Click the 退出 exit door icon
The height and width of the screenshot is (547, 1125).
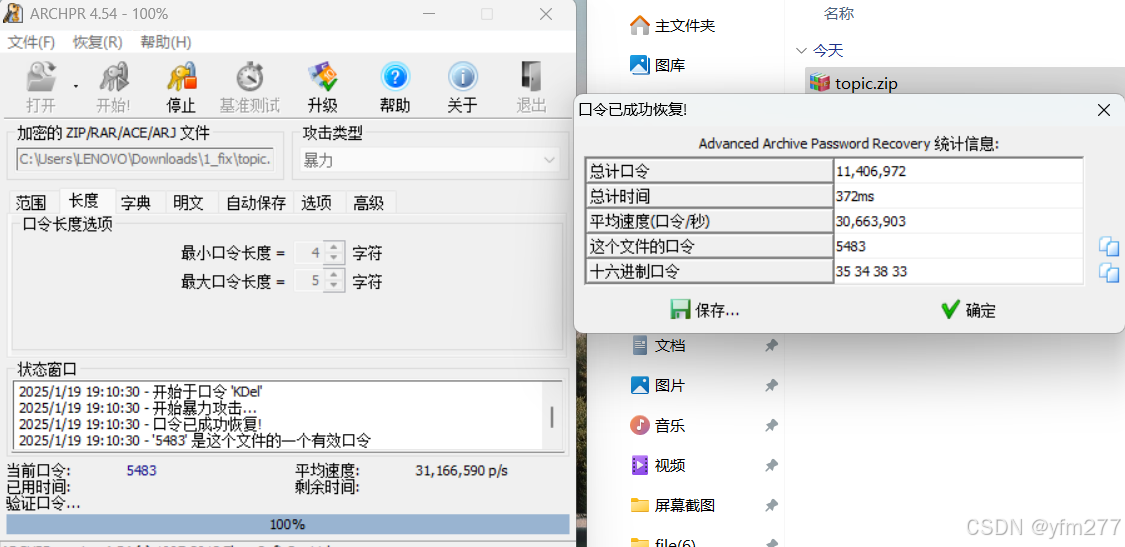pyautogui.click(x=532, y=77)
